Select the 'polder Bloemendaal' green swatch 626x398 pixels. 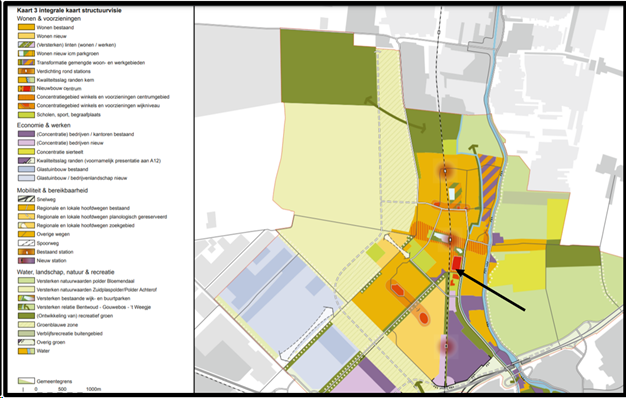pyautogui.click(x=26, y=281)
